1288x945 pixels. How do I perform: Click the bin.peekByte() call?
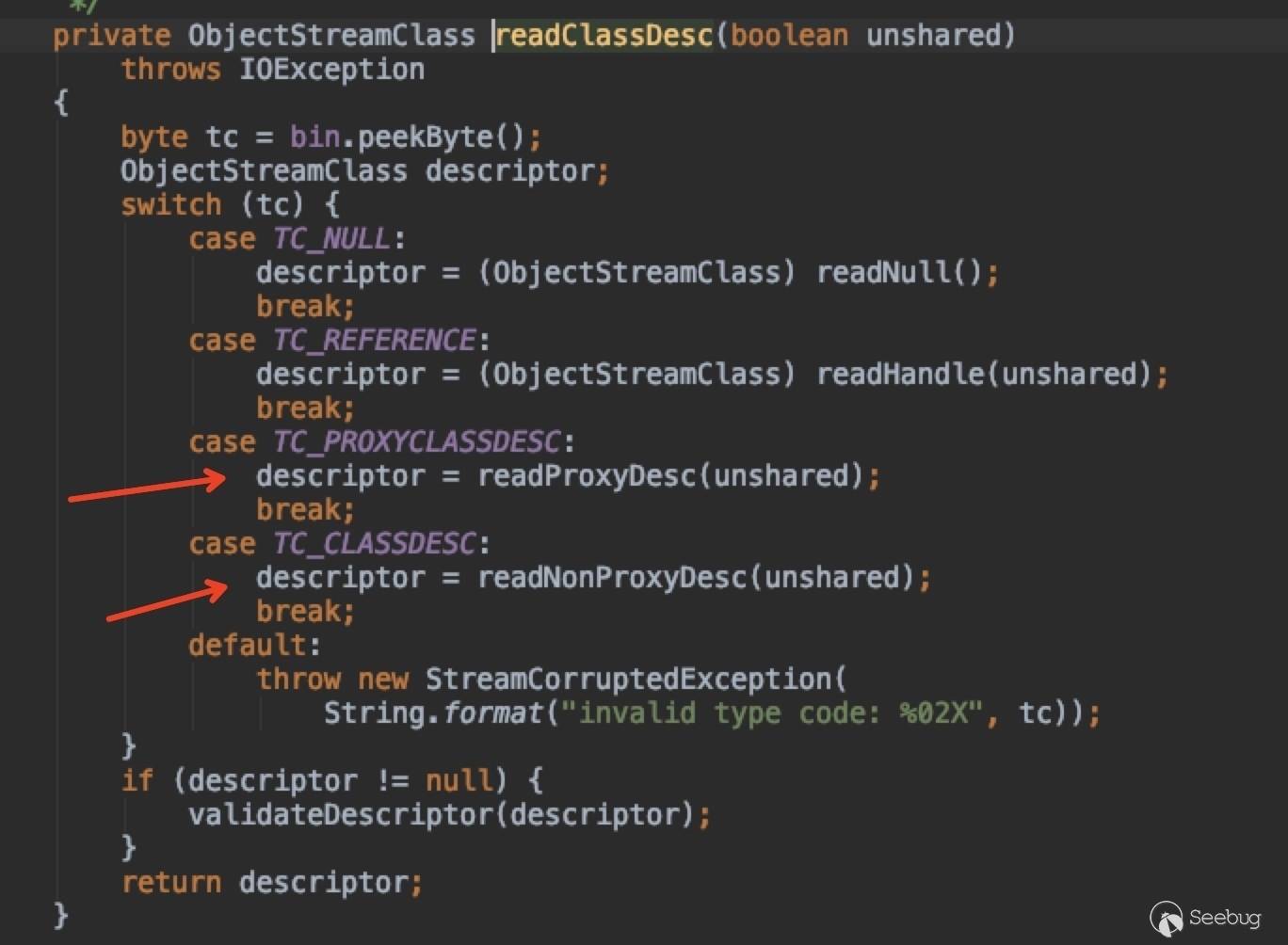[x=408, y=137]
